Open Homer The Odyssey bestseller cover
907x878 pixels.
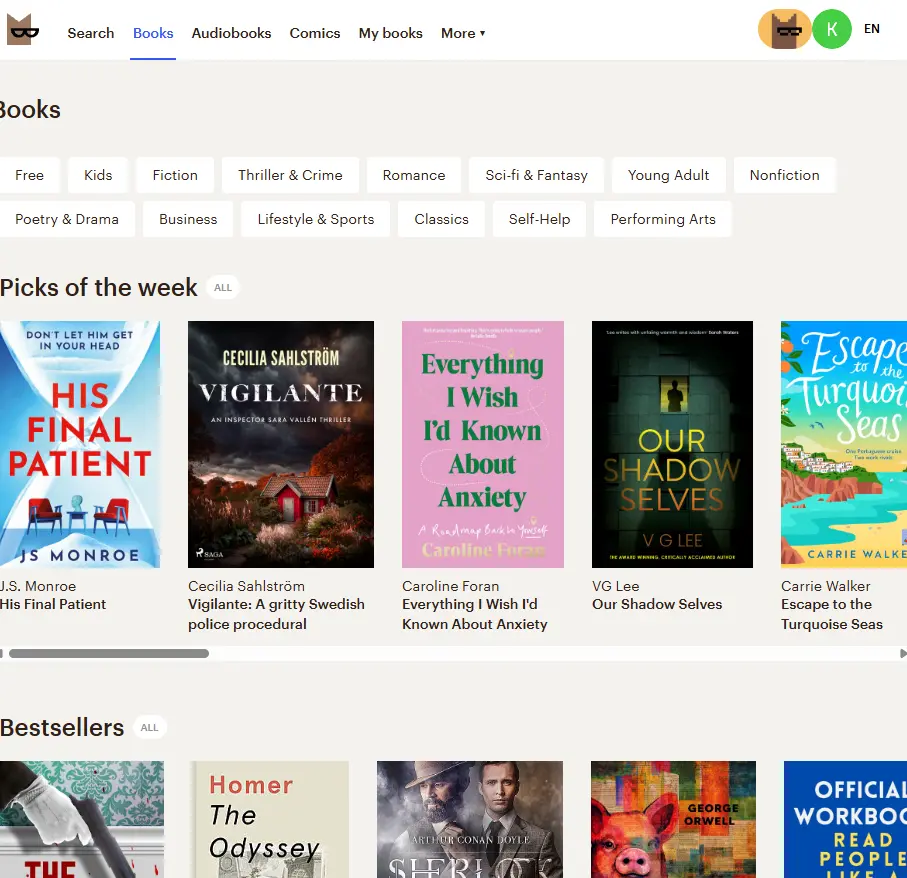click(272, 820)
